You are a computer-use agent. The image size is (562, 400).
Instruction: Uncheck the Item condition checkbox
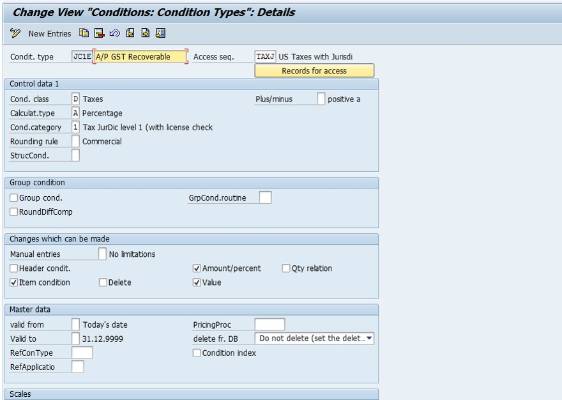pos(14,282)
